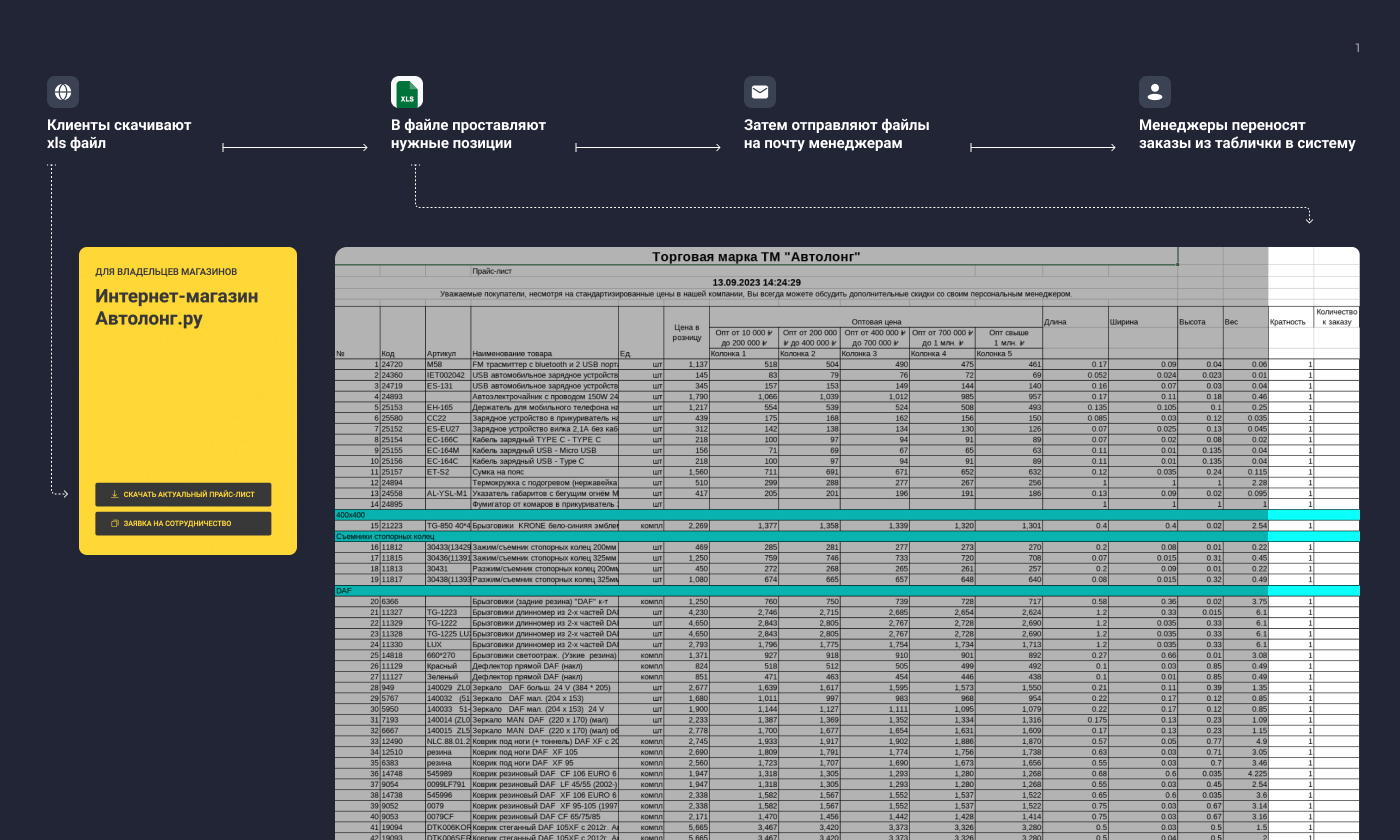Viewport: 1400px width, 840px height.
Task: Click order quantity cell in 'Брызговики KRONE' row
Action: click(1336, 525)
